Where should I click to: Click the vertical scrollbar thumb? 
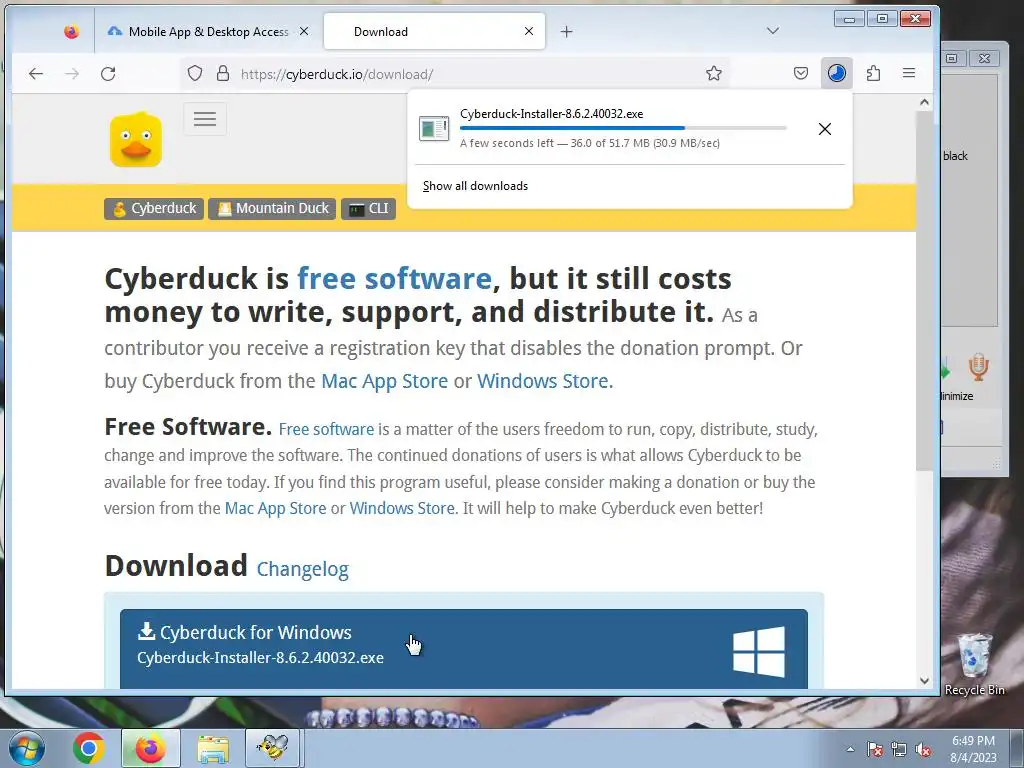tap(924, 291)
